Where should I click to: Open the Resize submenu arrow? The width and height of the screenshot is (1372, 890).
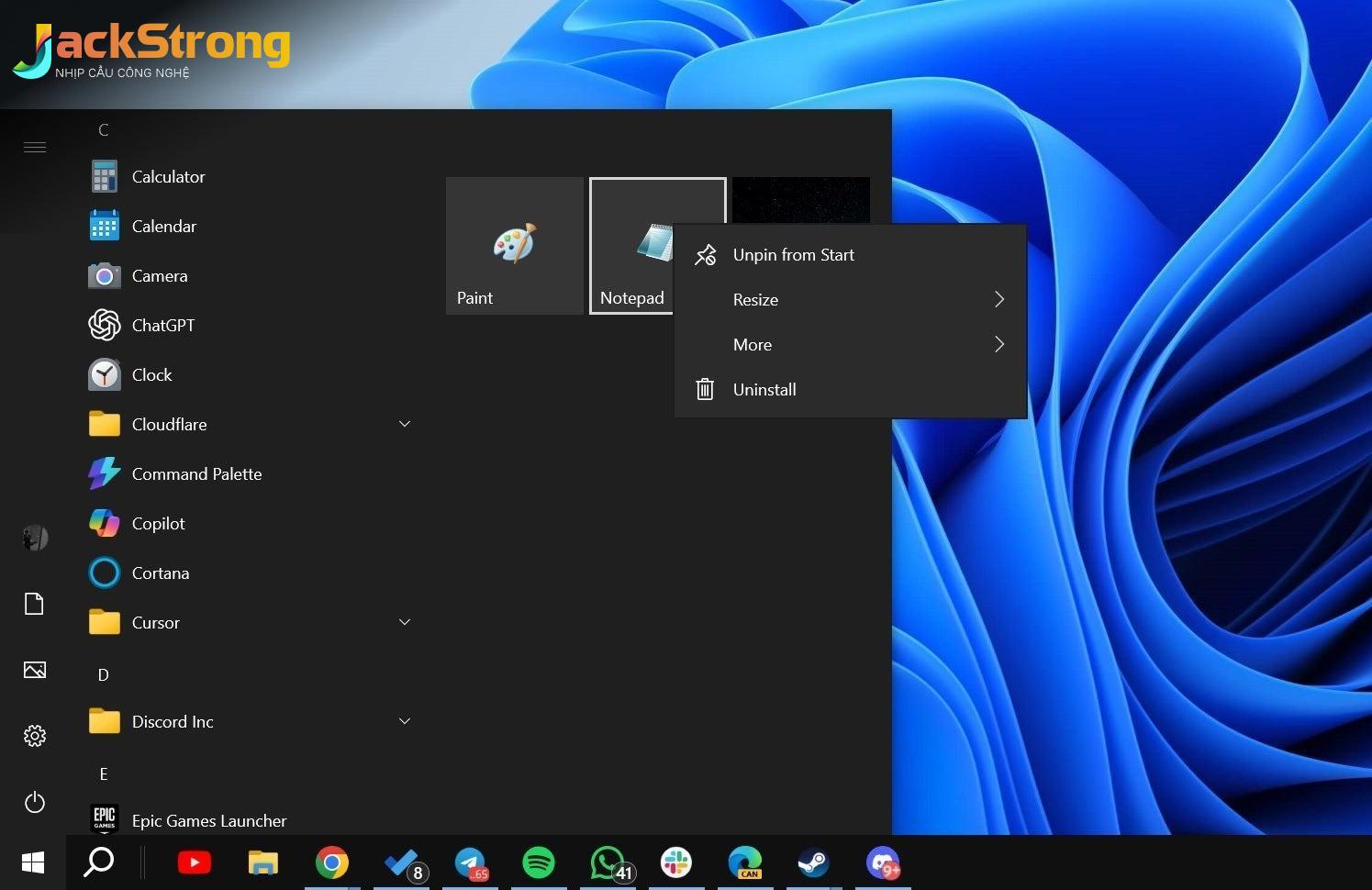[999, 299]
